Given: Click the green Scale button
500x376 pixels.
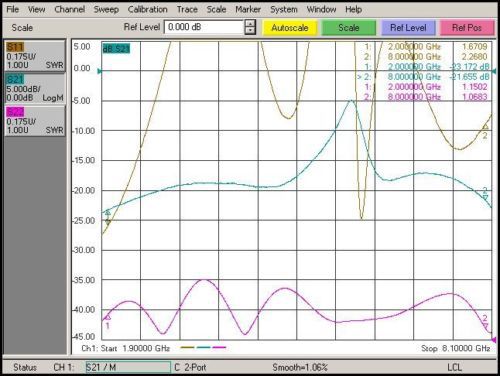Looking at the screenshot, I should point(349,28).
